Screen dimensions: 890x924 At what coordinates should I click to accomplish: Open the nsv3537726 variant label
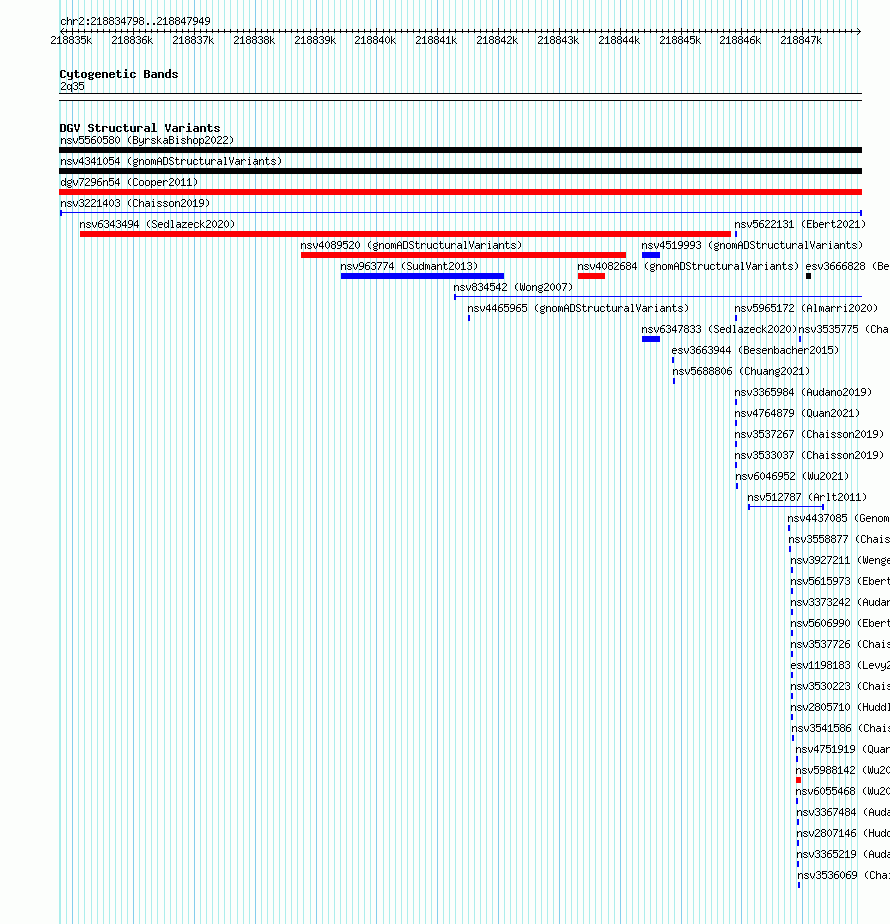coord(840,645)
